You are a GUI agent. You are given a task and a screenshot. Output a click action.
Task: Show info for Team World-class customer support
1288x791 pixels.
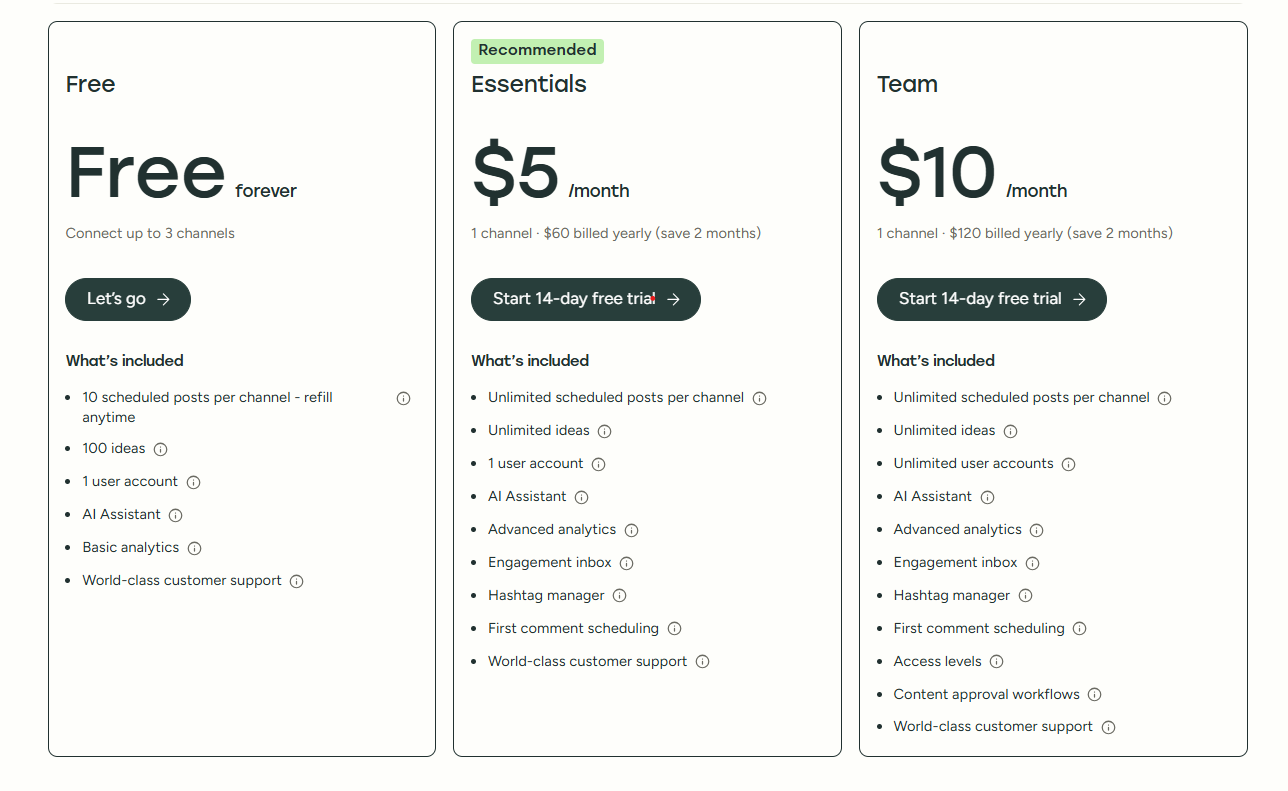[1108, 727]
